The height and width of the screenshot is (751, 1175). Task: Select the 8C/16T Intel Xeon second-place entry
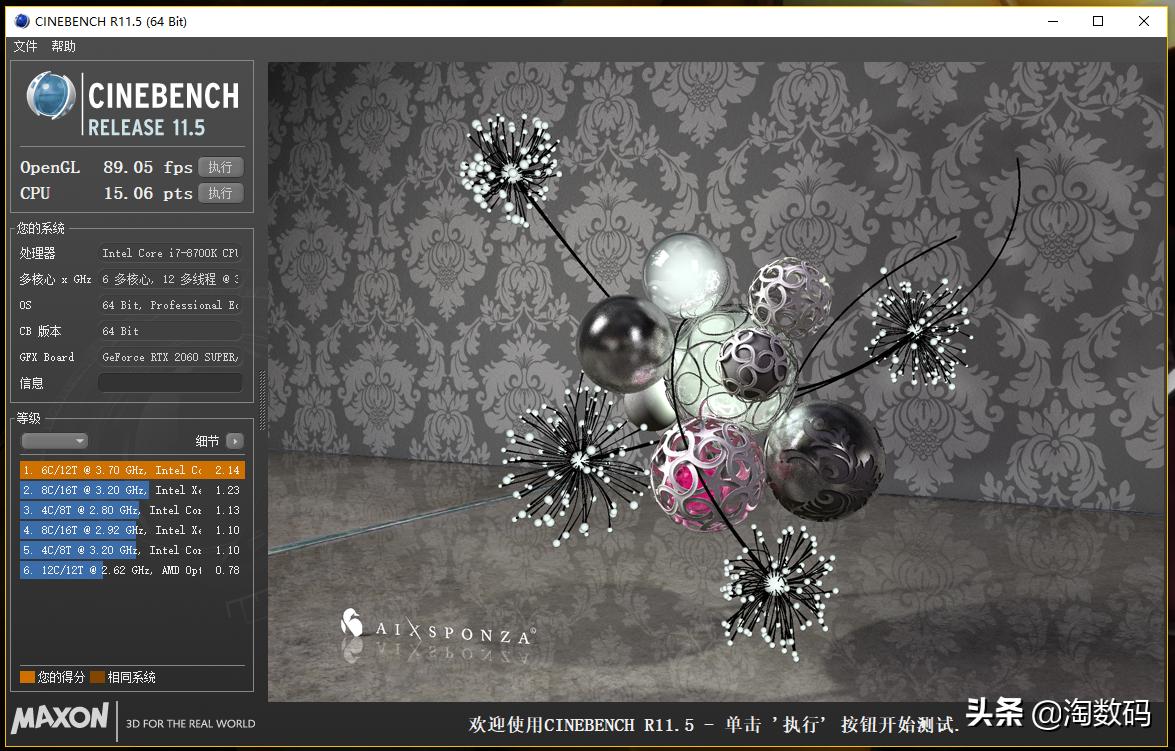point(130,490)
